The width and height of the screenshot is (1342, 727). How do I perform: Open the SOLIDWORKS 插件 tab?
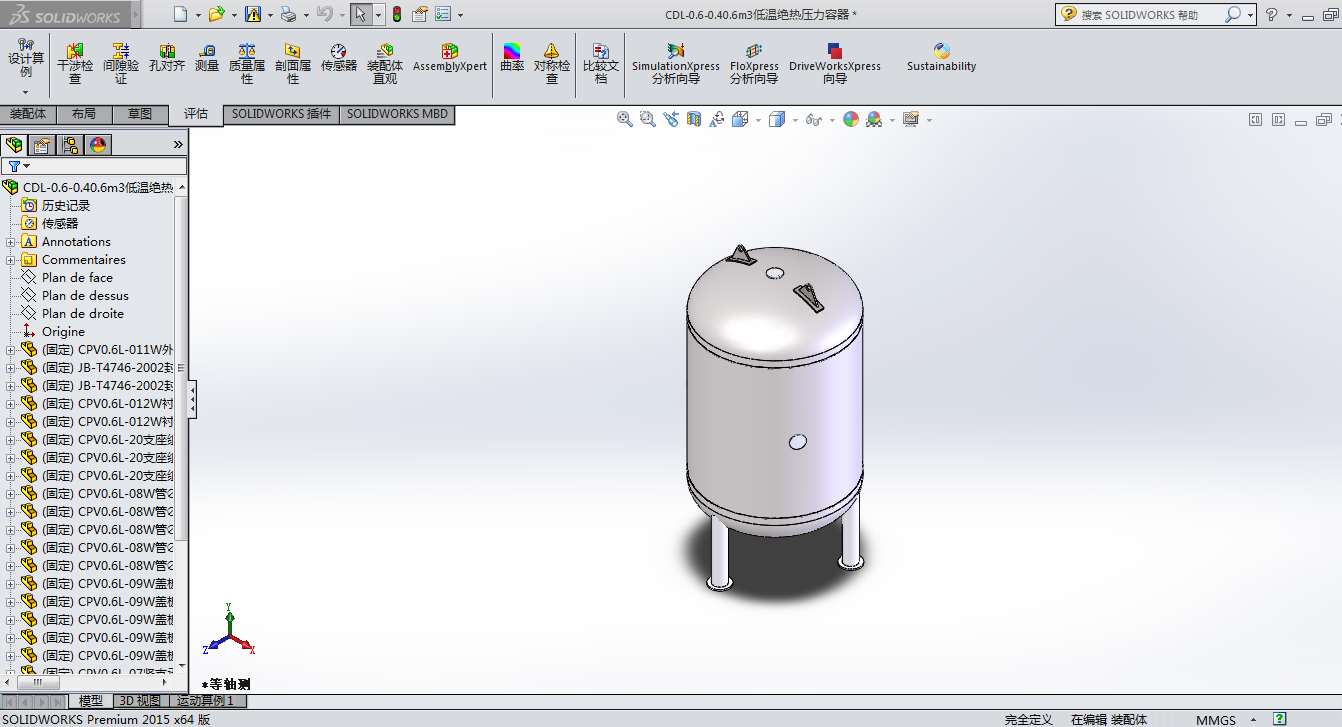click(281, 114)
